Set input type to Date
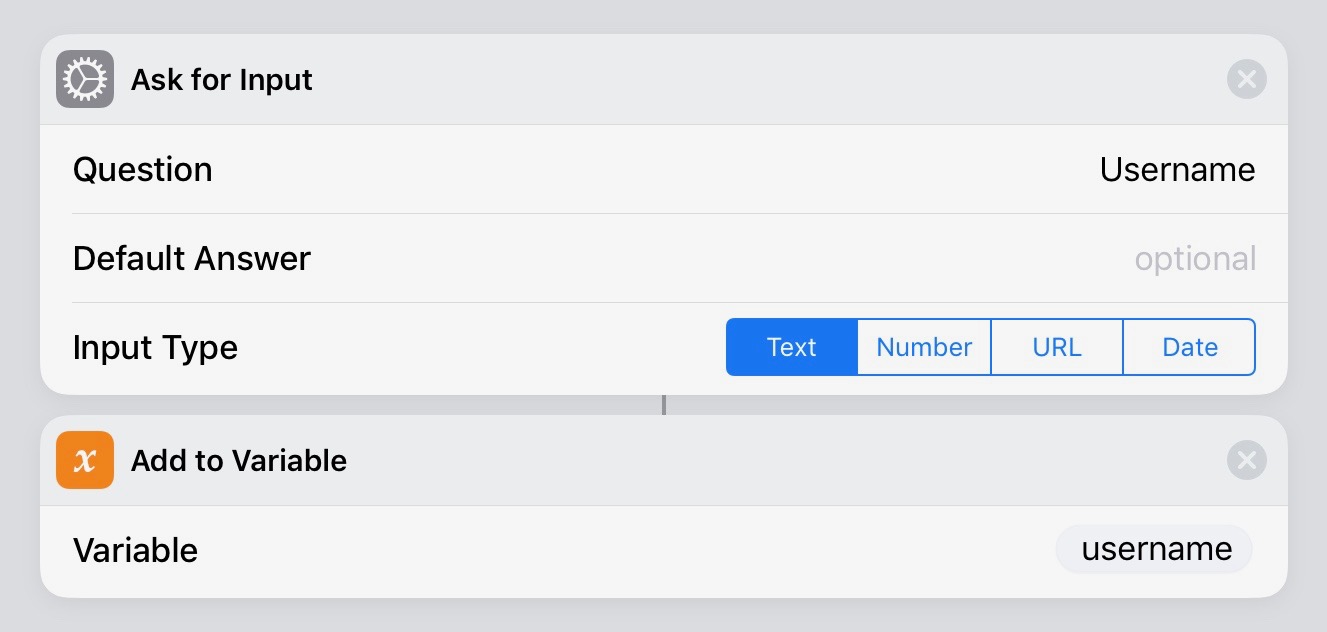This screenshot has width=1327, height=632. point(1189,347)
